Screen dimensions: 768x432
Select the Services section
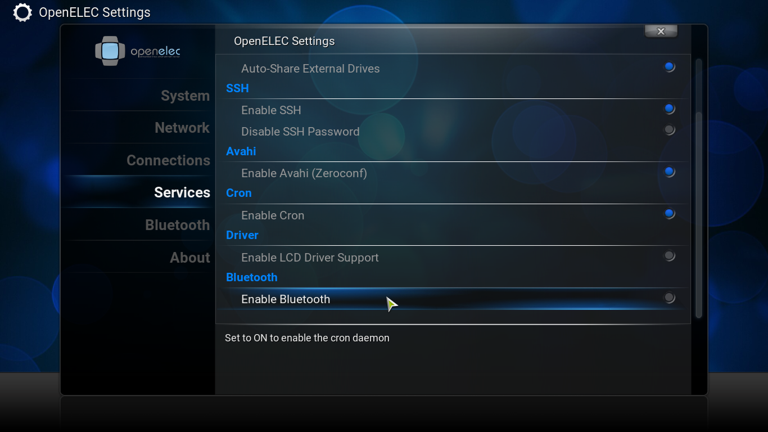(182, 192)
